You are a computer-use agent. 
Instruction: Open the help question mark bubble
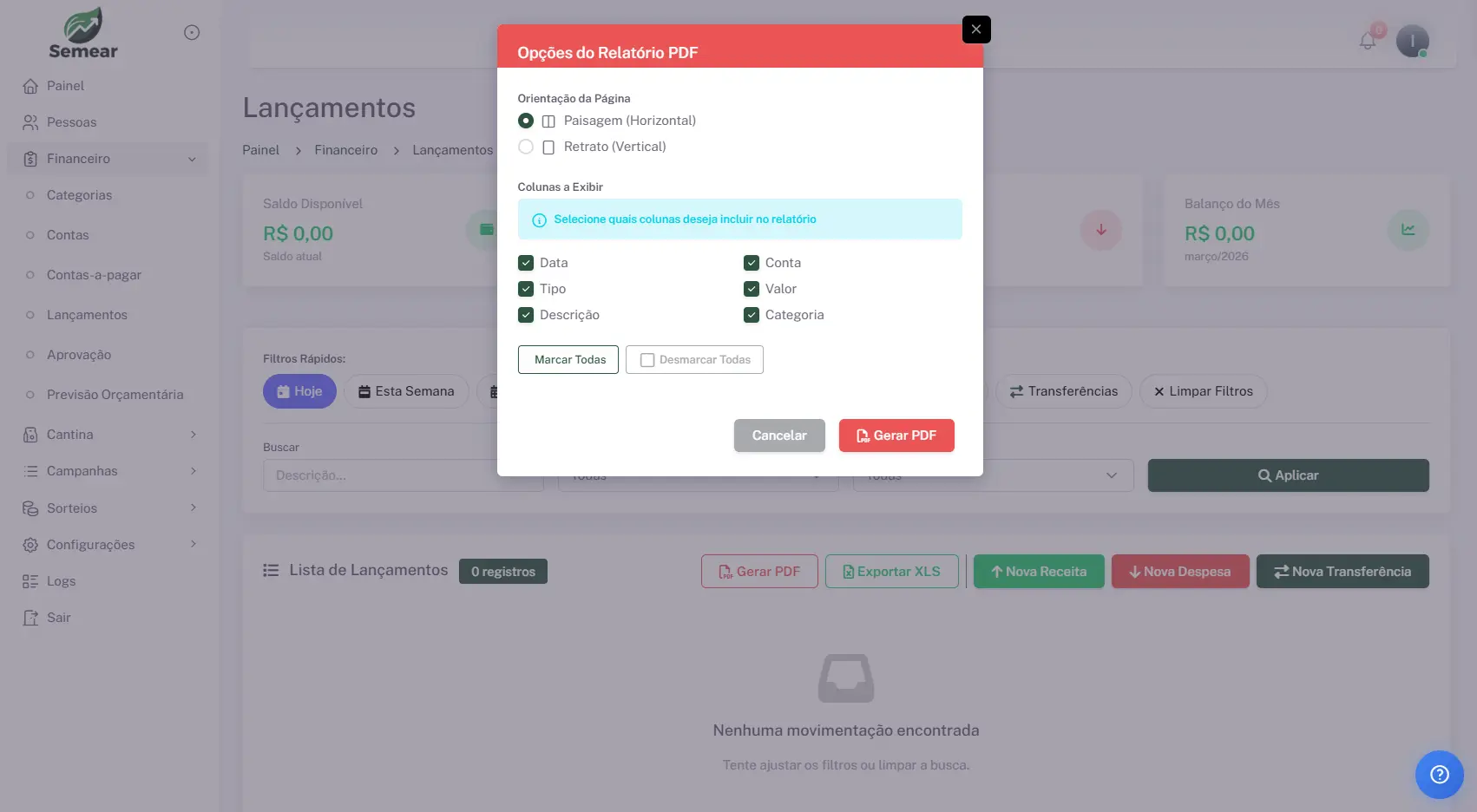1439,774
